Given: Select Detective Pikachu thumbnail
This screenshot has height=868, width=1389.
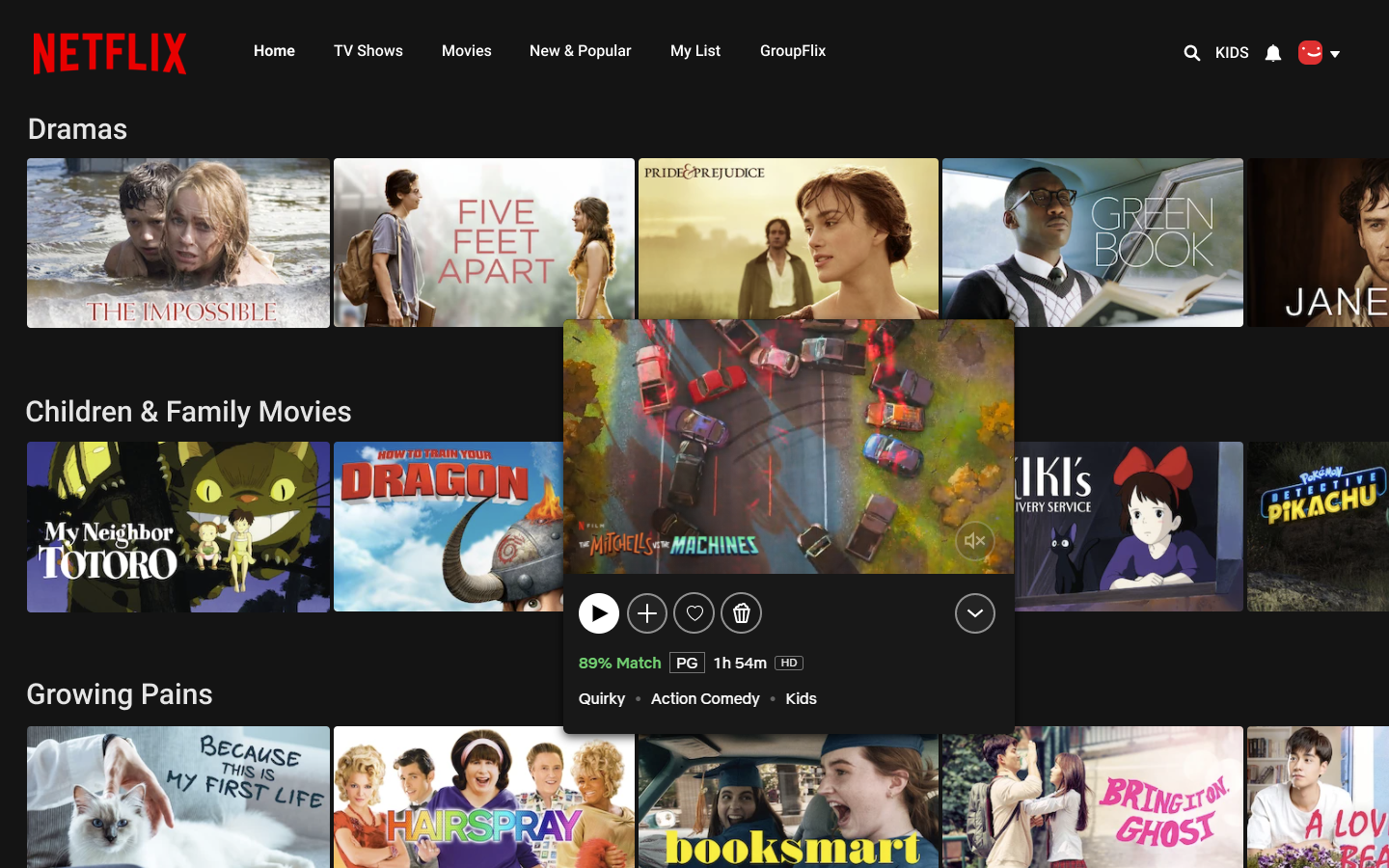Looking at the screenshot, I should [1319, 527].
